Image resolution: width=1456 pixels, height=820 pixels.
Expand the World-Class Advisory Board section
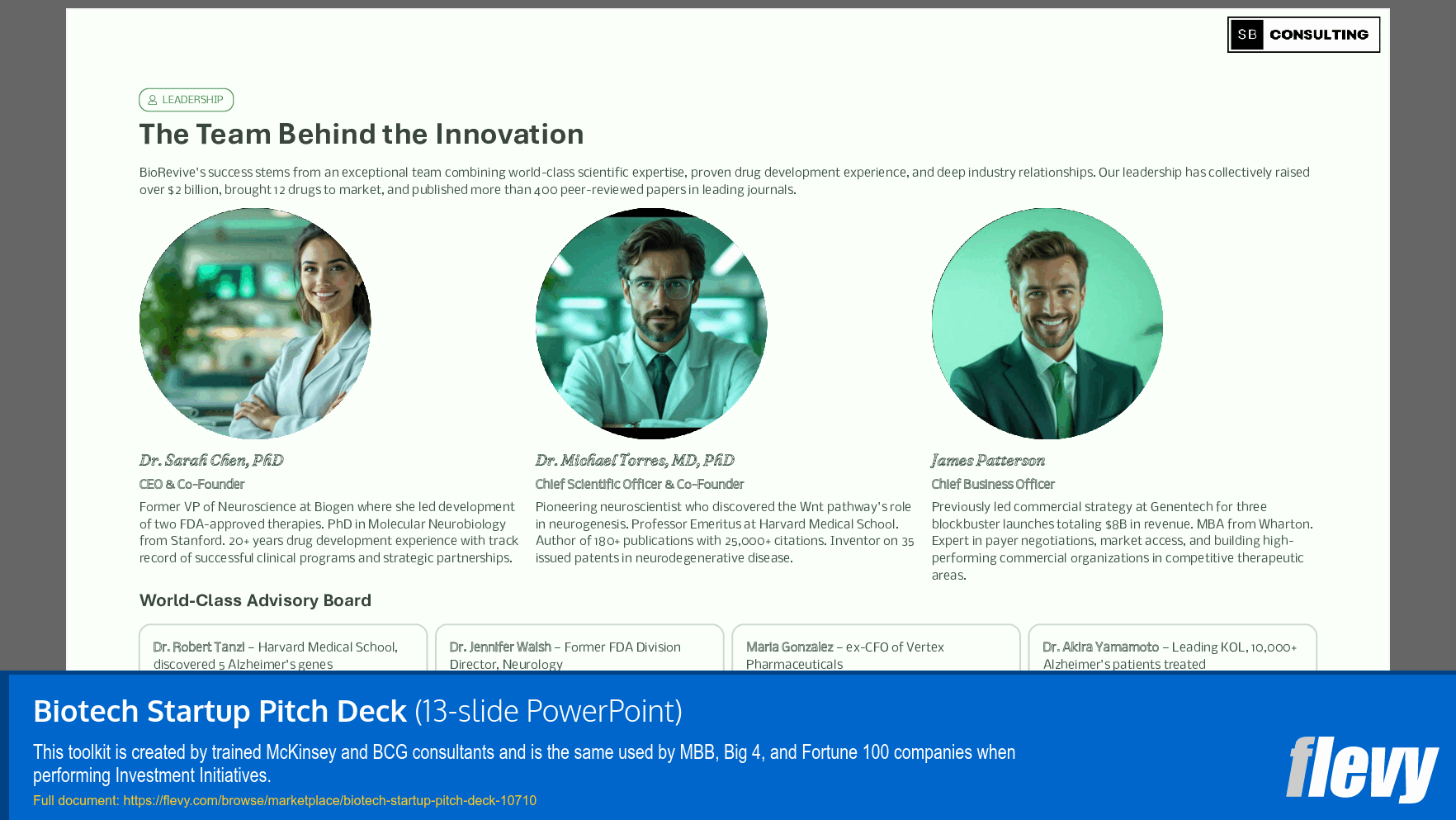254,600
